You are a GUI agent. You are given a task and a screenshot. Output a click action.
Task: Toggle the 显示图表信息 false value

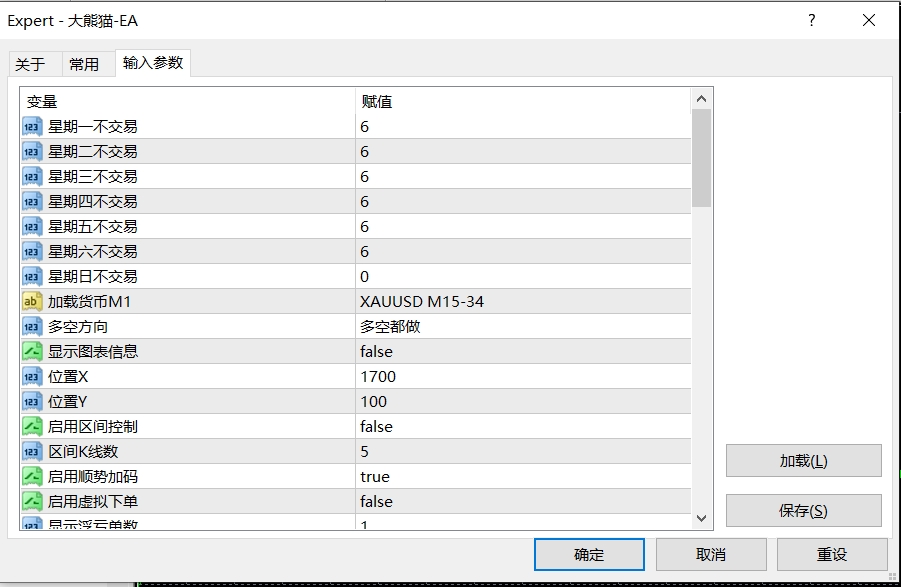pyautogui.click(x=377, y=352)
